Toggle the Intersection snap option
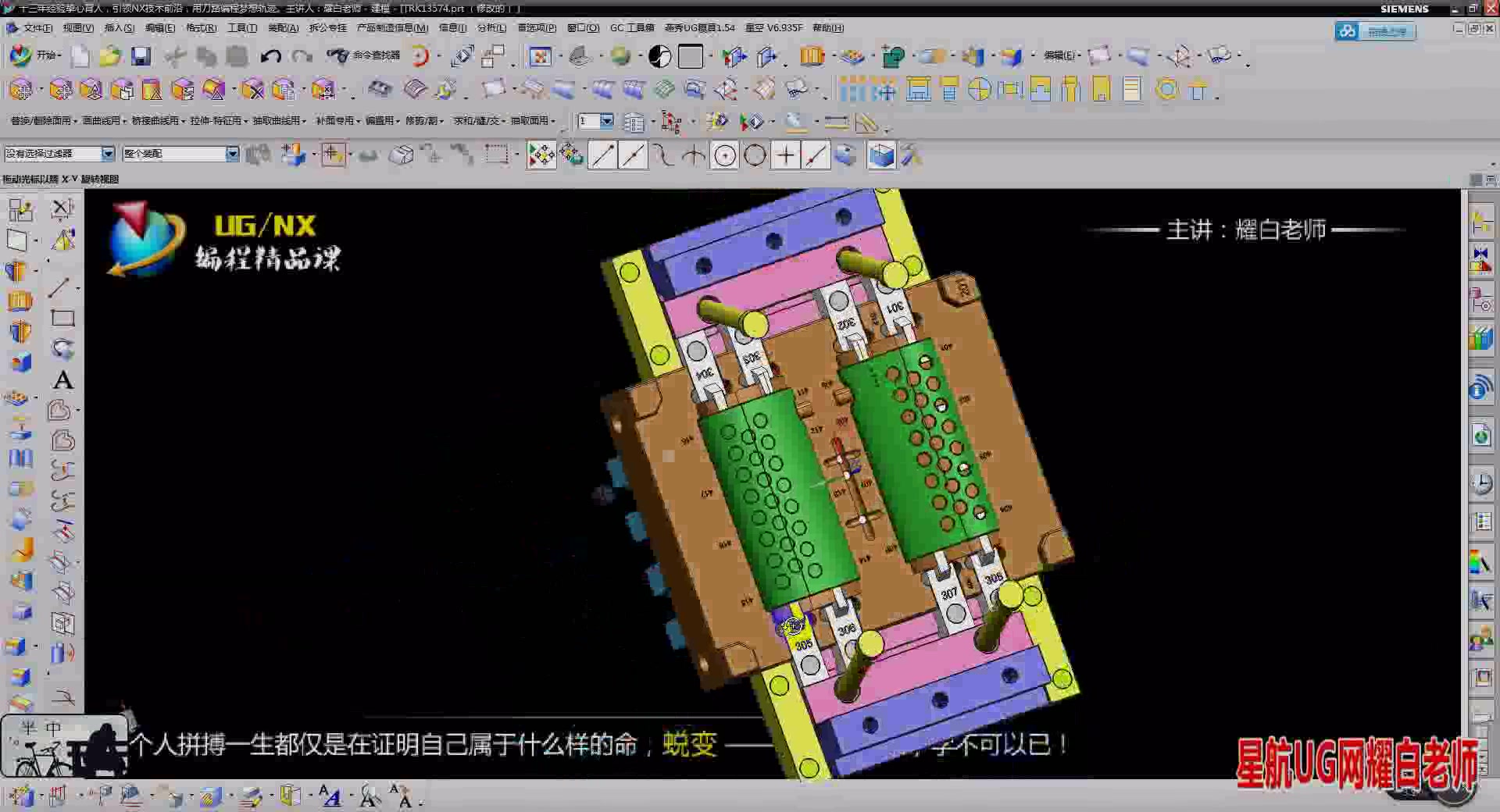This screenshot has height=812, width=1500. 694,155
